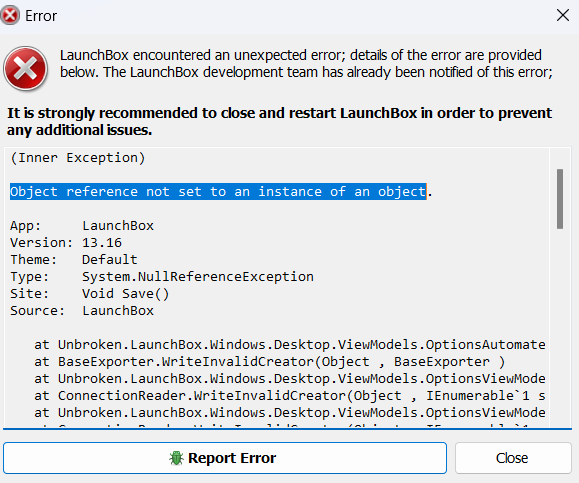Screen dimensions: 579x483
Task: Click the System.NullReferenceException type line
Action: coord(162,277)
